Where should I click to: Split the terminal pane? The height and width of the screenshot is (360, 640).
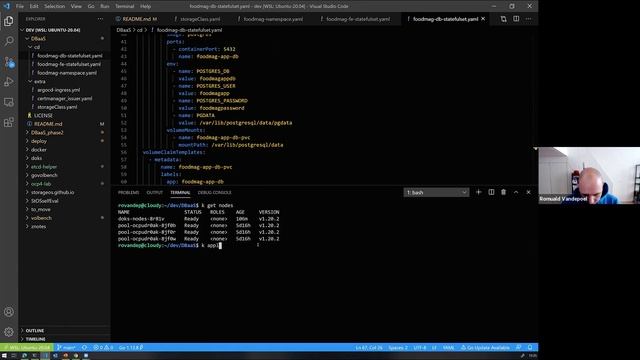[491, 192]
